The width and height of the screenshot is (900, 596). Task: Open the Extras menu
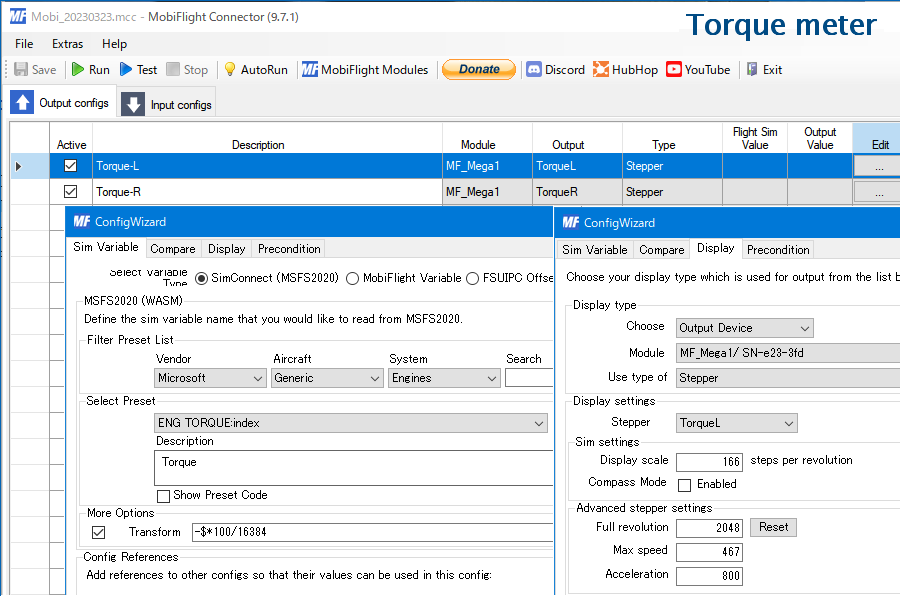pyautogui.click(x=67, y=44)
